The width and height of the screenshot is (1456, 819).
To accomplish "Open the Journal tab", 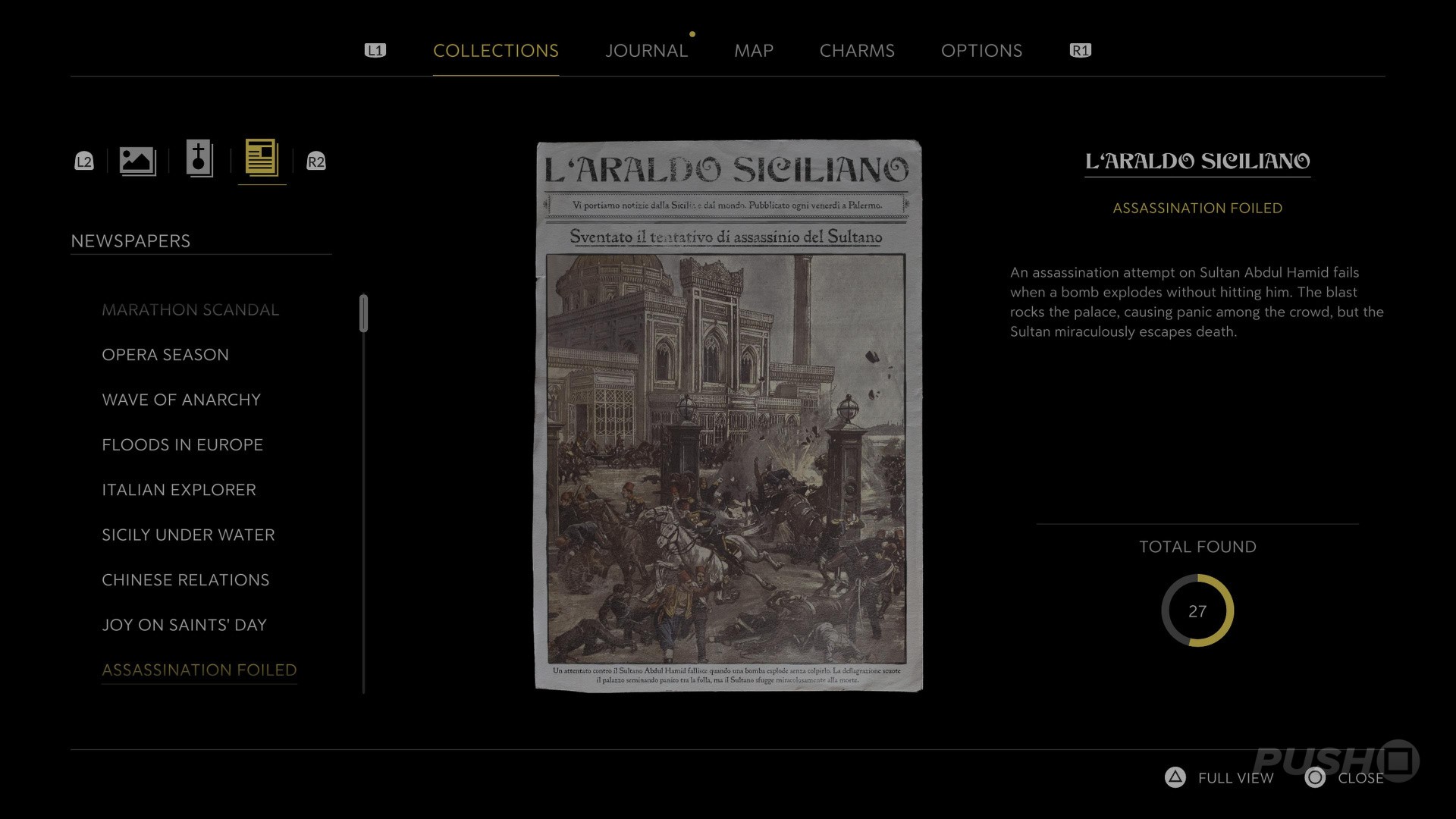I will [646, 51].
